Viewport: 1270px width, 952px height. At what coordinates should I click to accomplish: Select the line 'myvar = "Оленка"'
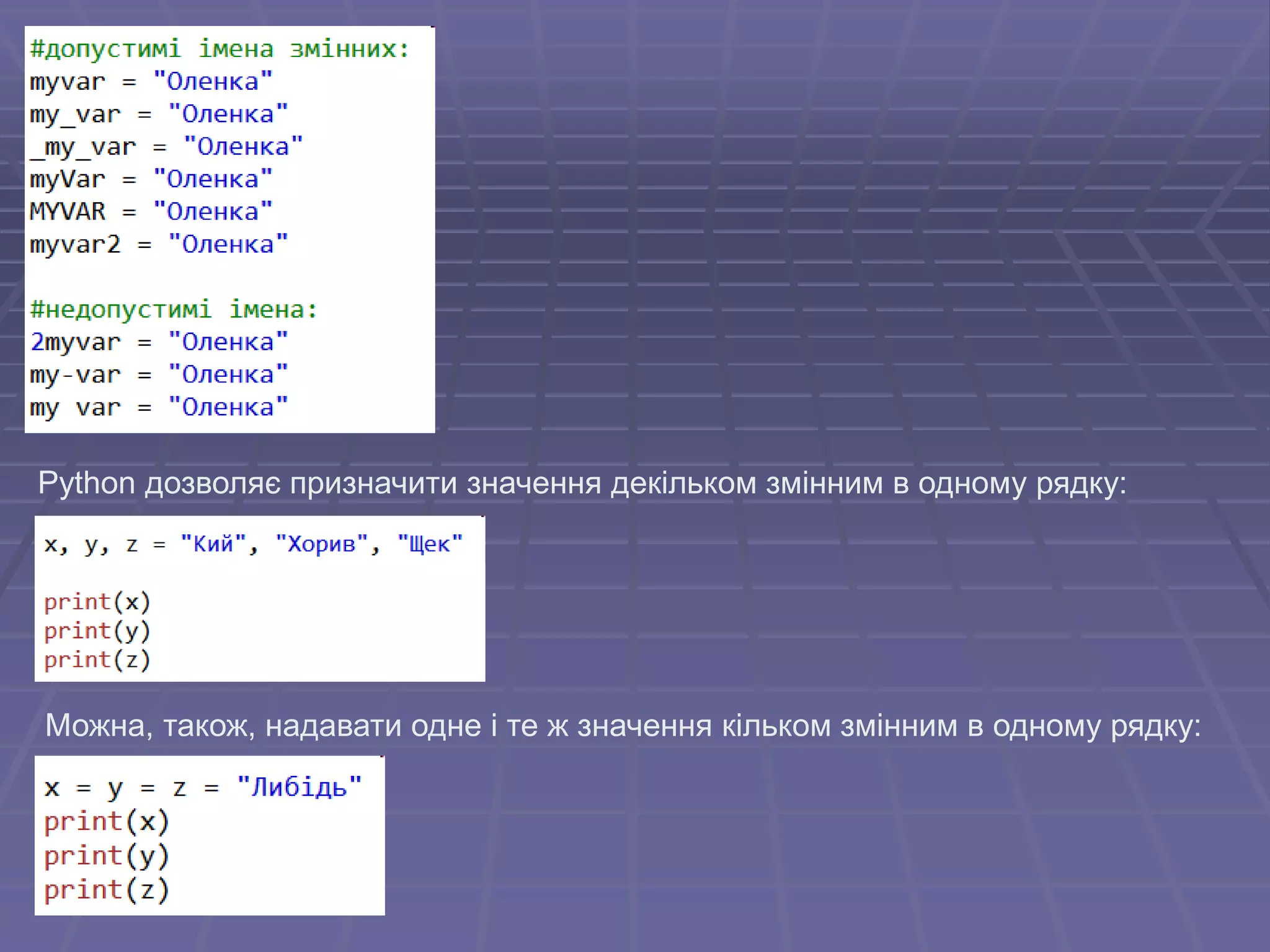click(151, 82)
